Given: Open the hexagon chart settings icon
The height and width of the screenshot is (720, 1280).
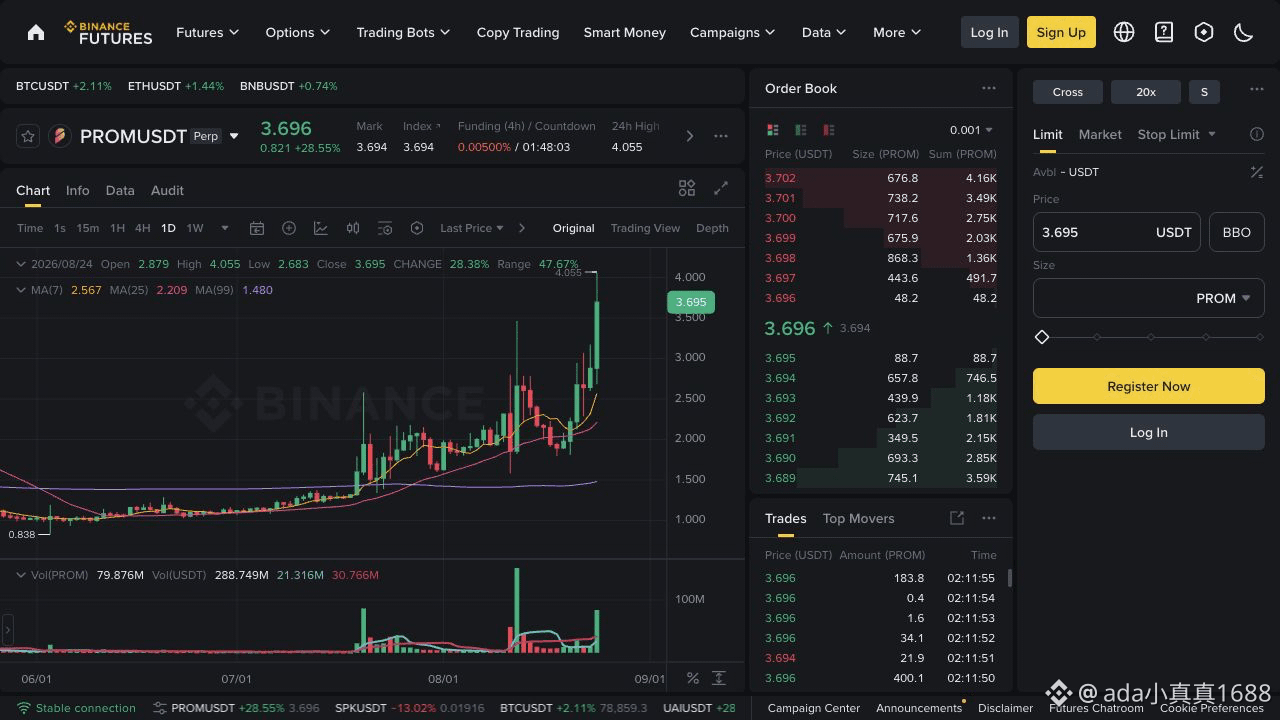Looking at the screenshot, I should click(x=417, y=228).
